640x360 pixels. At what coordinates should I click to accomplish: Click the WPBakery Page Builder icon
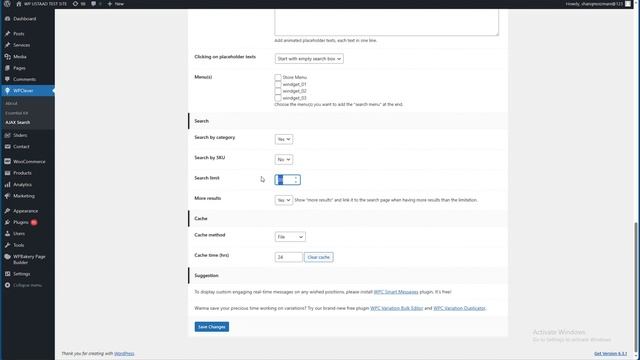tap(7, 257)
